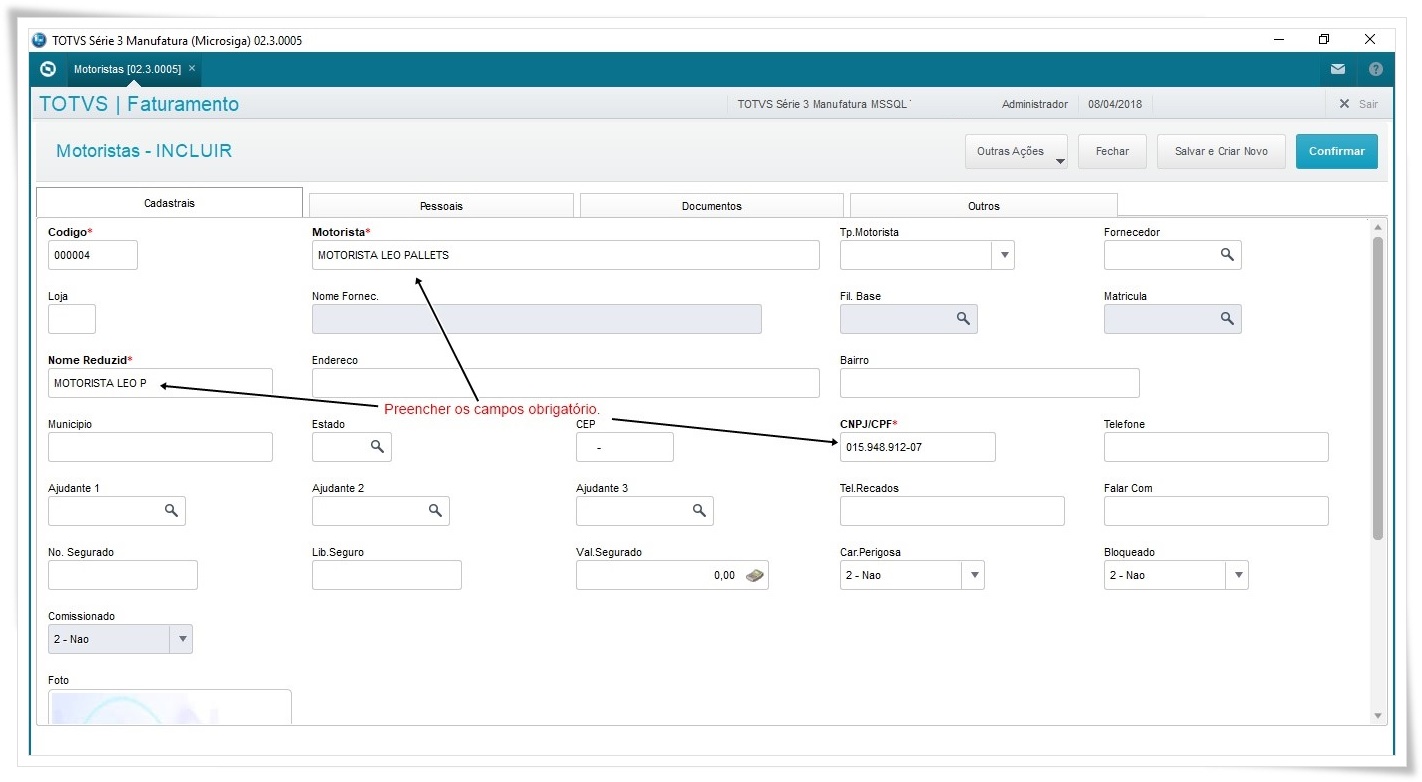This screenshot has height=782, width=1422.
Task: Search Matricula with the magnifier icon
Action: click(1227, 319)
